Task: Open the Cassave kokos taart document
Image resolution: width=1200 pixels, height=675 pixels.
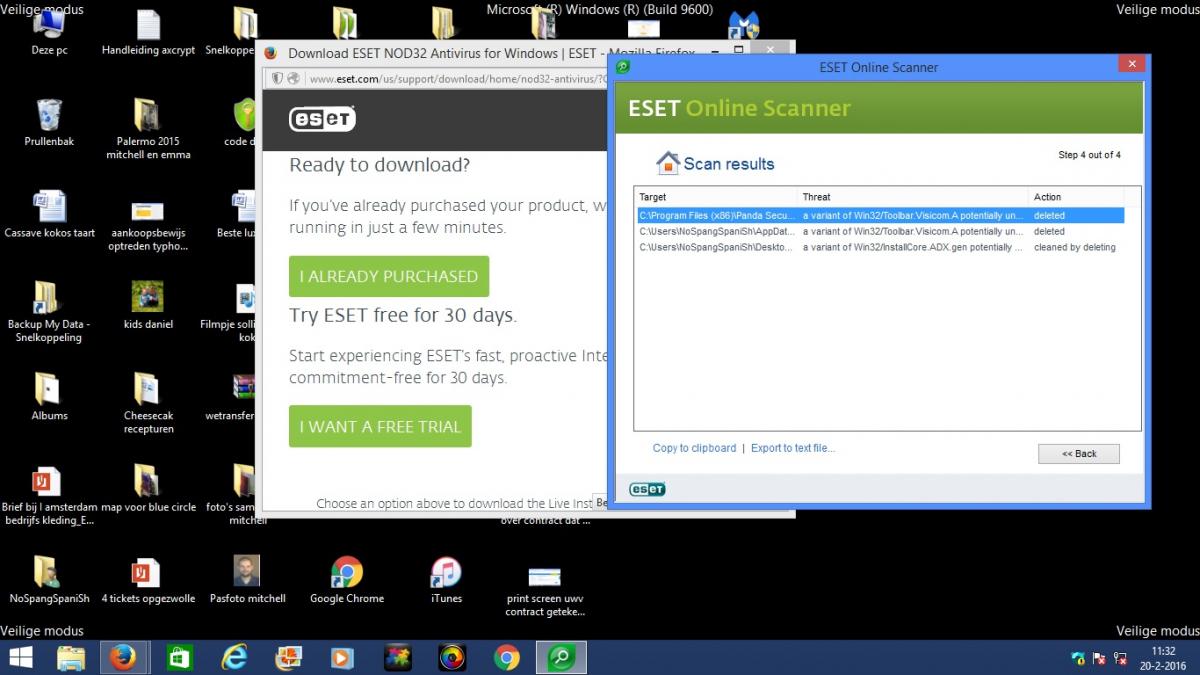Action: (x=49, y=214)
